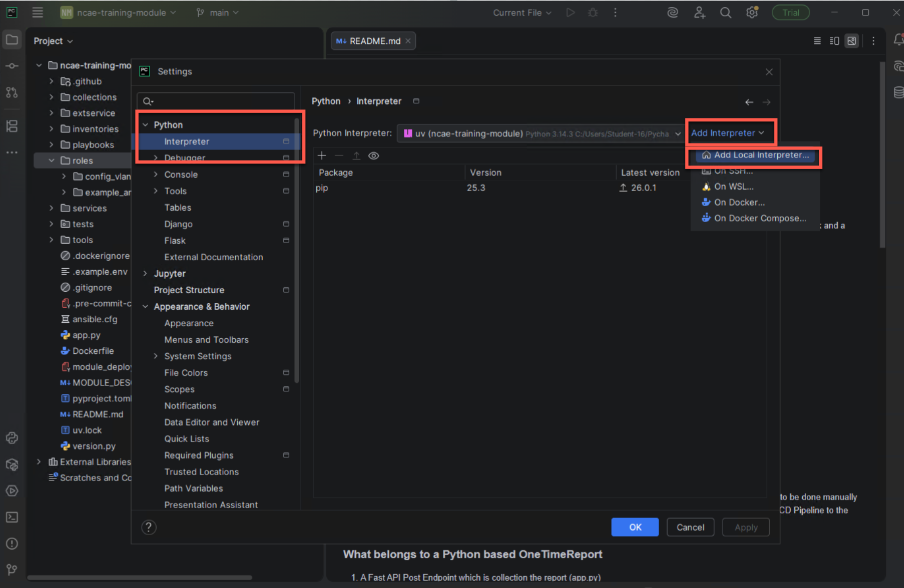Open the Database tool window icon
The height and width of the screenshot is (588, 904).
898,92
